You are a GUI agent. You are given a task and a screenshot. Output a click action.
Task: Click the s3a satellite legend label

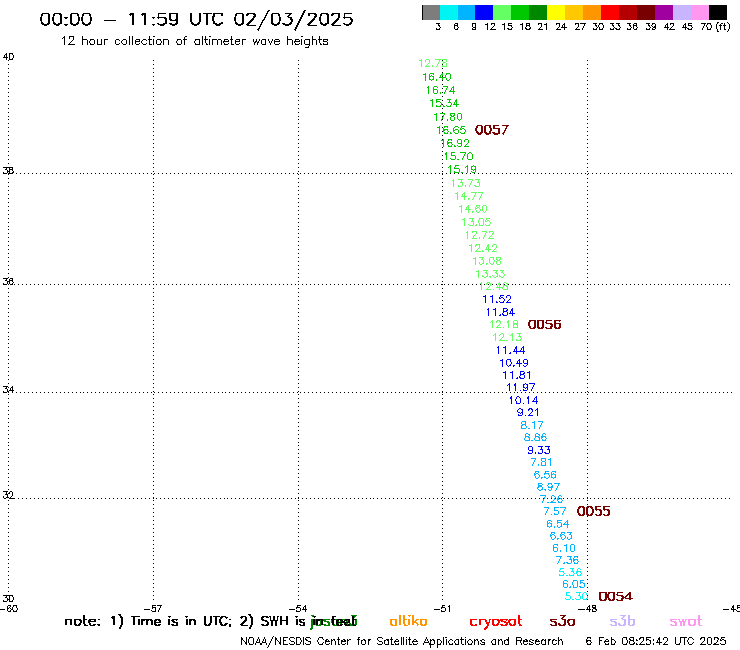pos(562,621)
